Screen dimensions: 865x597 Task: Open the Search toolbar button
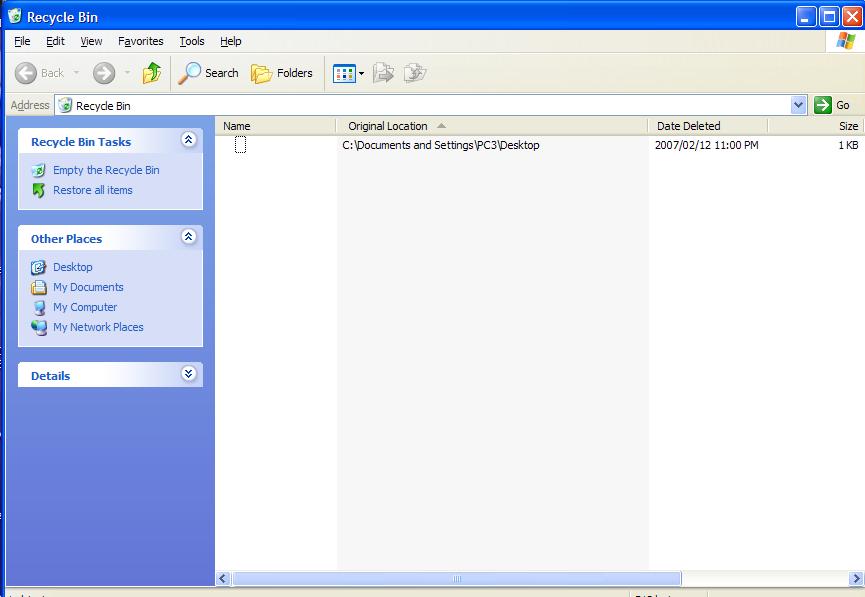pyautogui.click(x=209, y=73)
